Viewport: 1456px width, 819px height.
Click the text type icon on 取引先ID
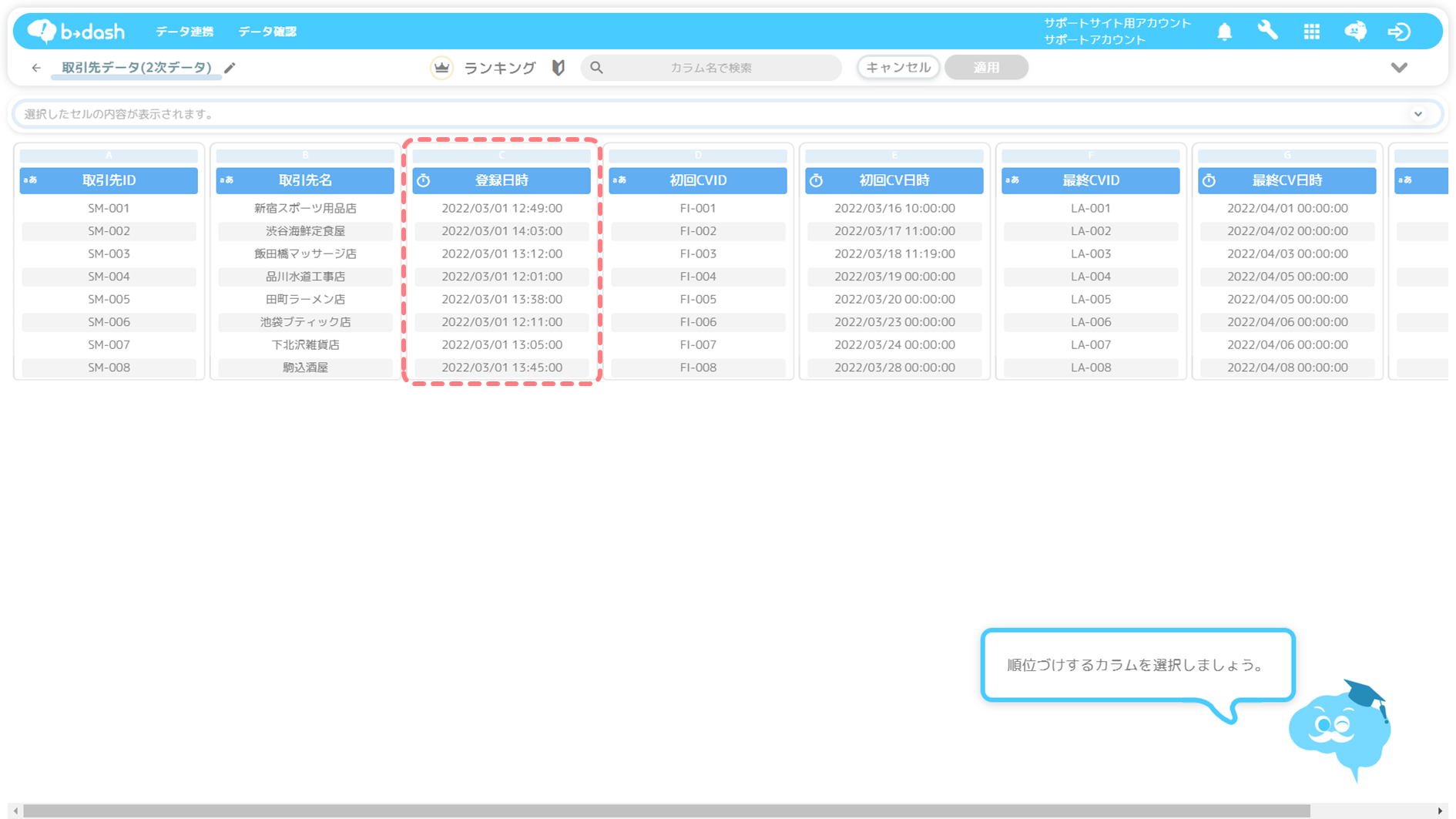pyautogui.click(x=30, y=180)
